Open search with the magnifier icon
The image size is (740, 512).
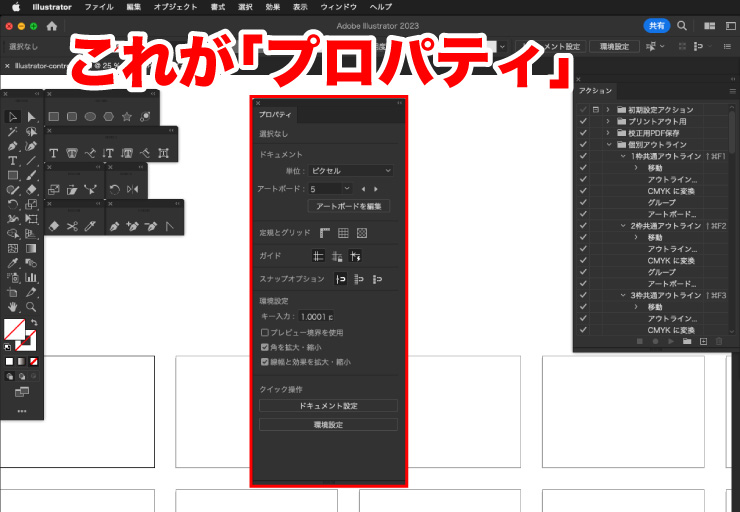682,26
